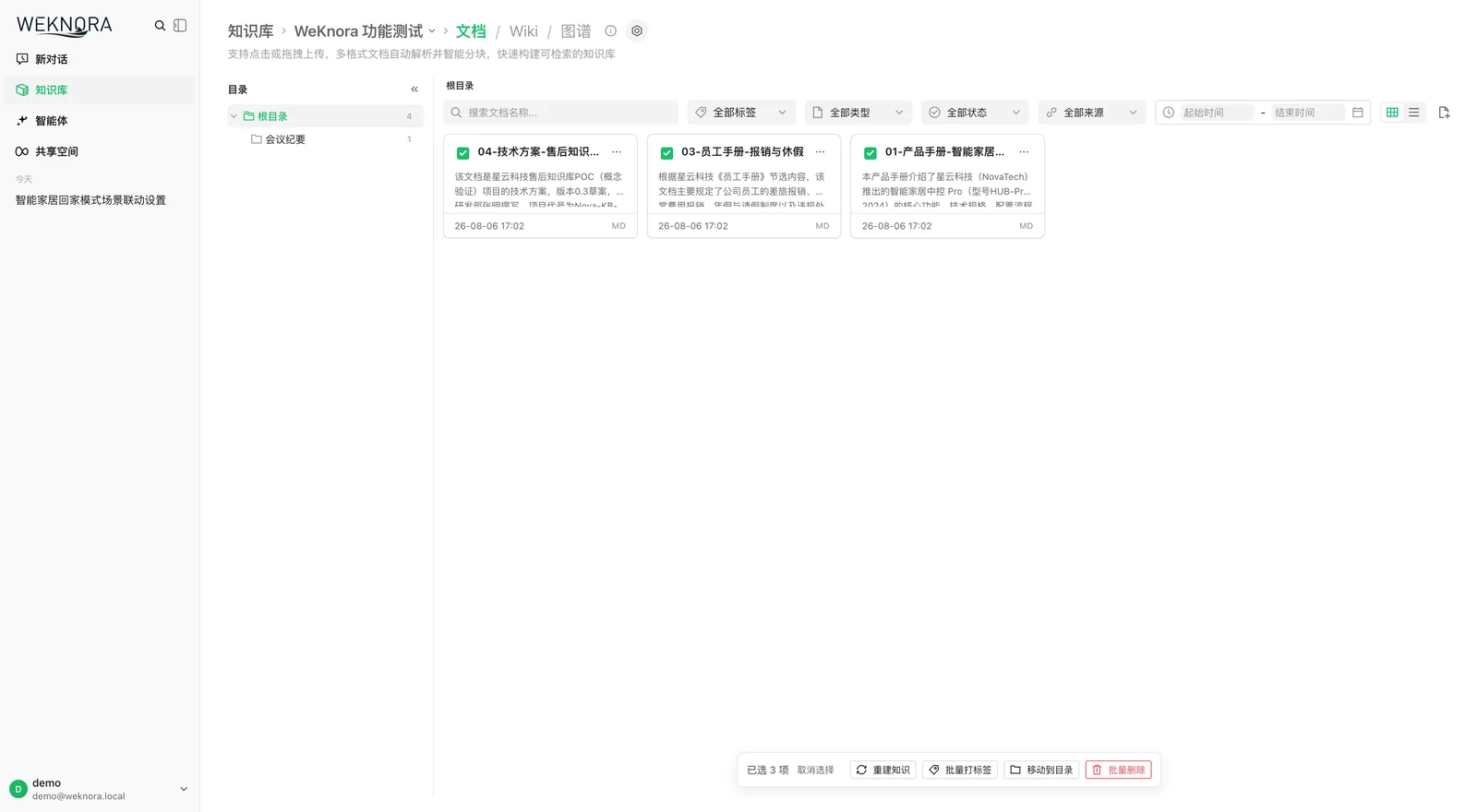Expand the demo account menu chevron
Viewport: 1477px width, 812px height.
[184, 789]
